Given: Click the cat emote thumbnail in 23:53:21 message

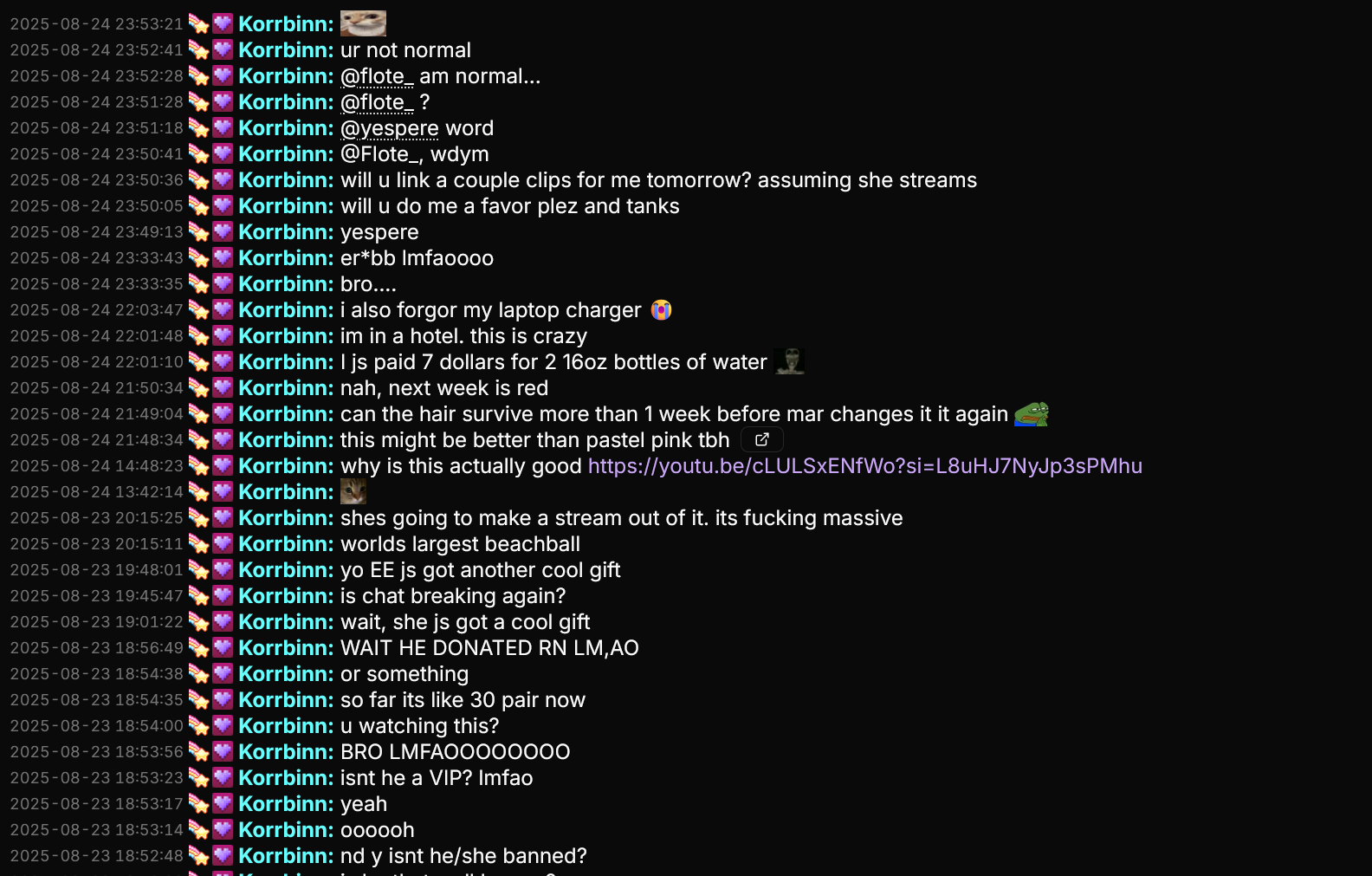Looking at the screenshot, I should 363,23.
